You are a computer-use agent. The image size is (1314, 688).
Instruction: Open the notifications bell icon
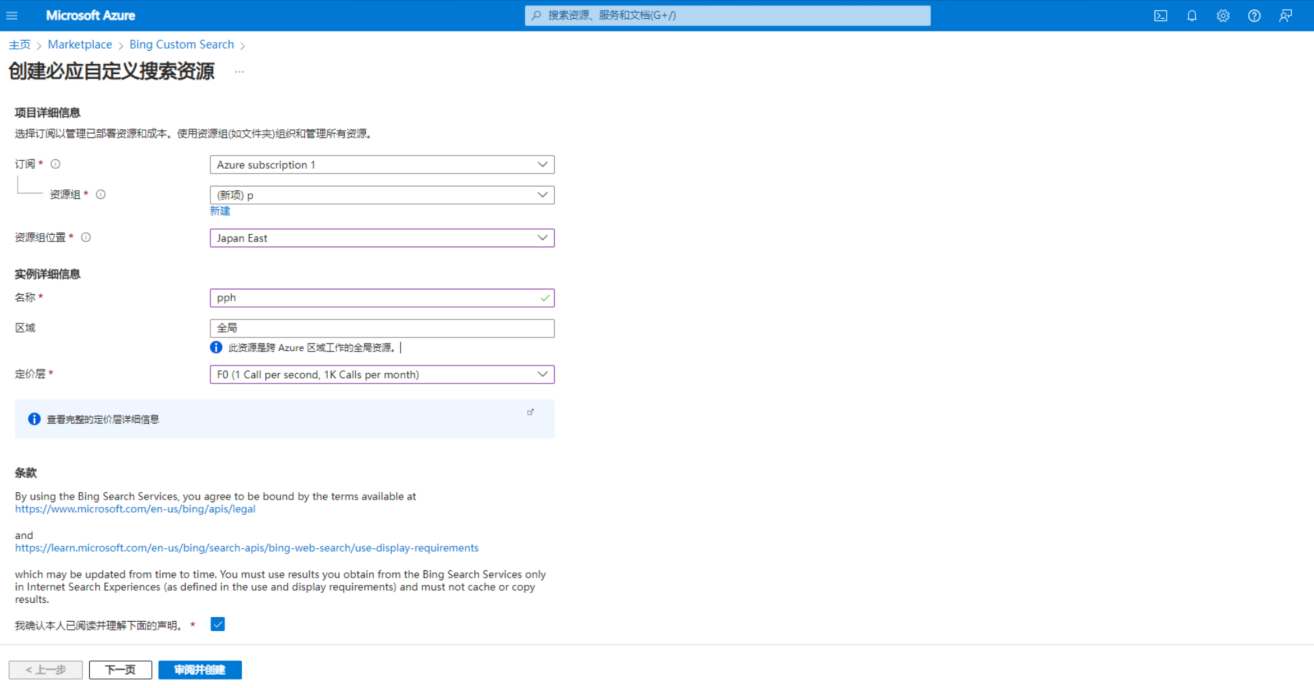1192,15
